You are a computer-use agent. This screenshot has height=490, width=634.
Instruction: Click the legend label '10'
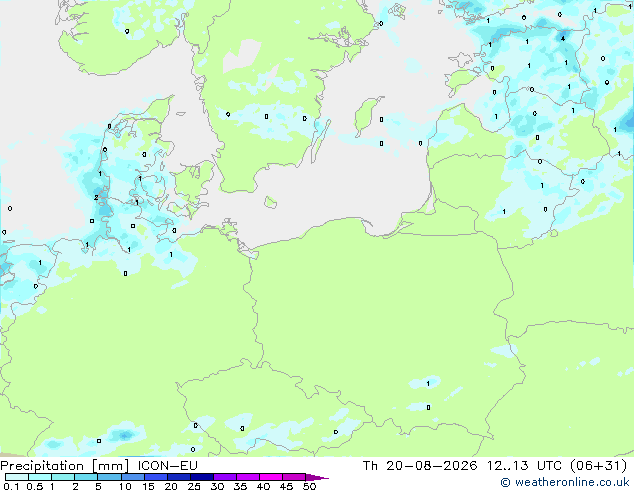click(x=125, y=486)
